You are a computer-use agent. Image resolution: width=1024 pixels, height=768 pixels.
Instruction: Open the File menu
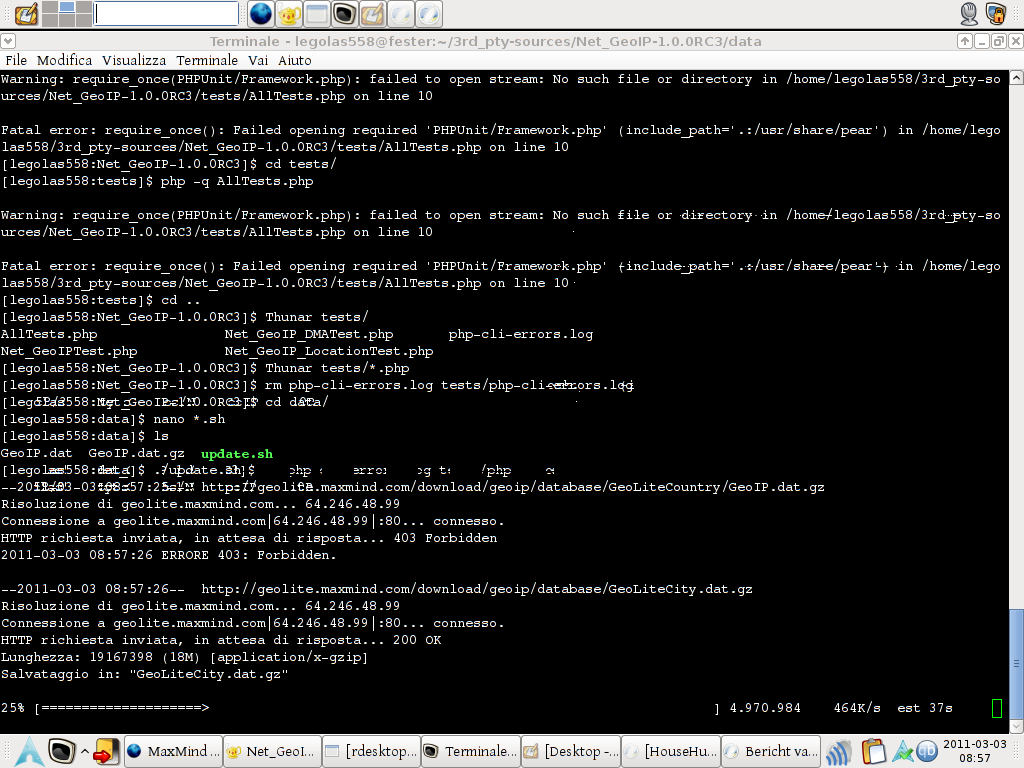coord(16,60)
